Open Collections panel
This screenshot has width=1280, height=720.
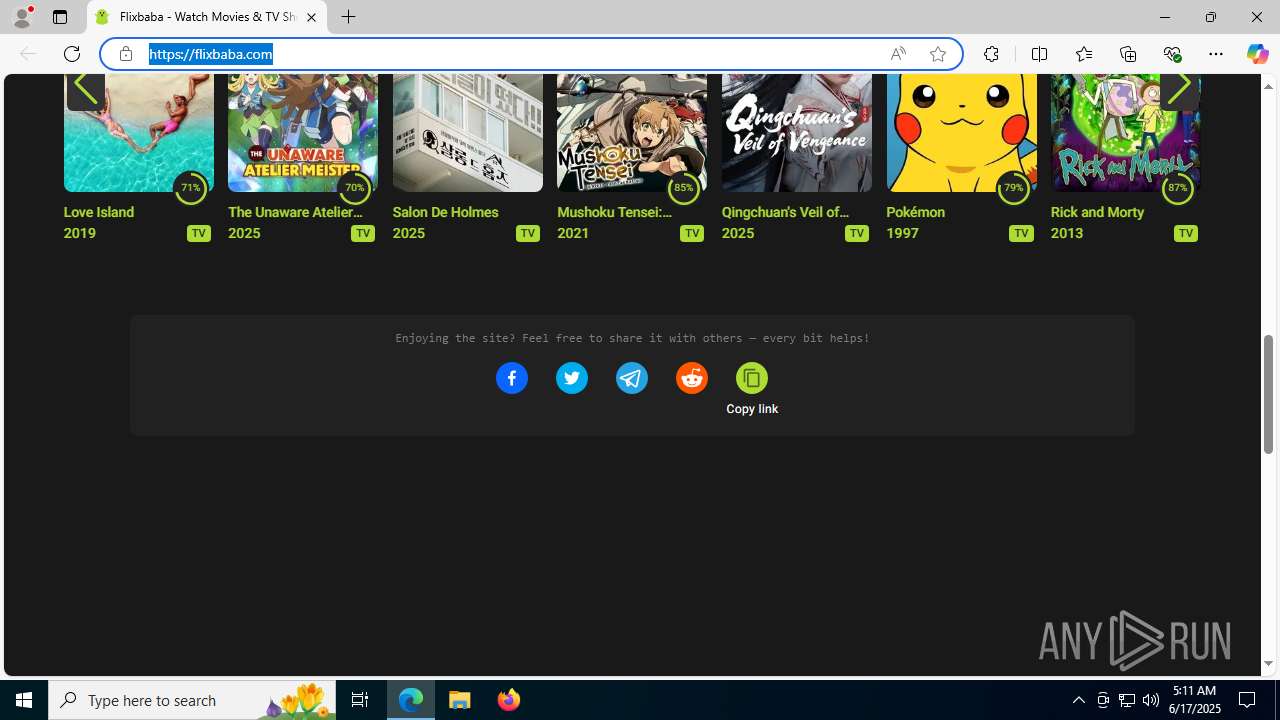1128,54
